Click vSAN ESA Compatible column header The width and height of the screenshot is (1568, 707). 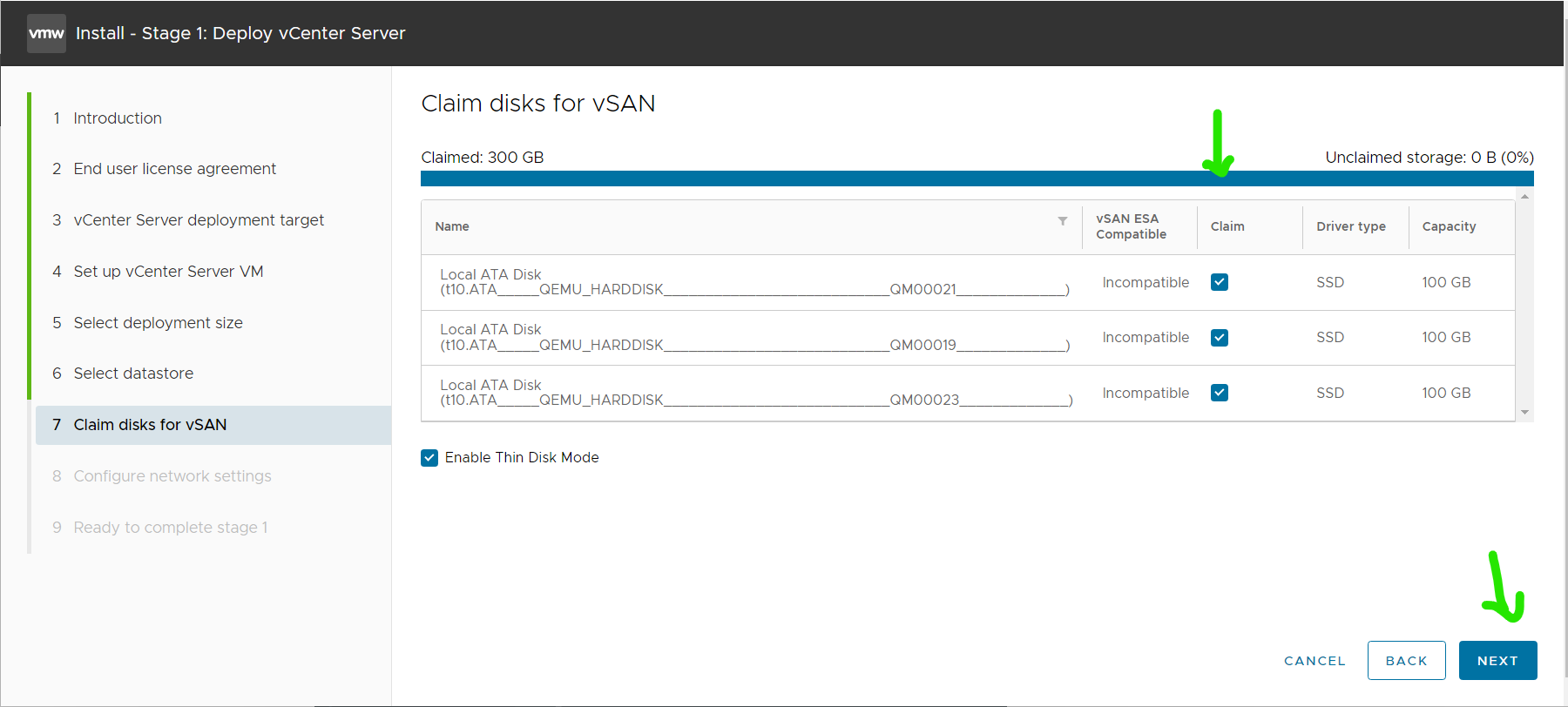pyautogui.click(x=1131, y=226)
